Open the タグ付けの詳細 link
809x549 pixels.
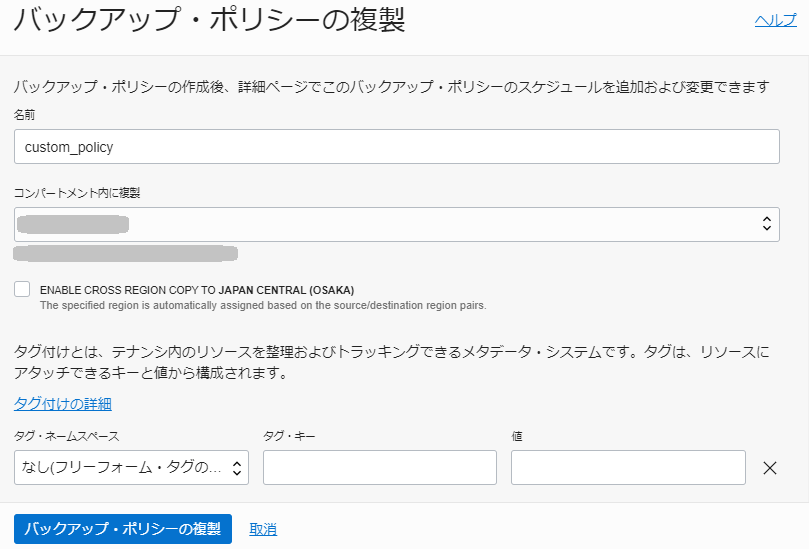pyautogui.click(x=62, y=404)
